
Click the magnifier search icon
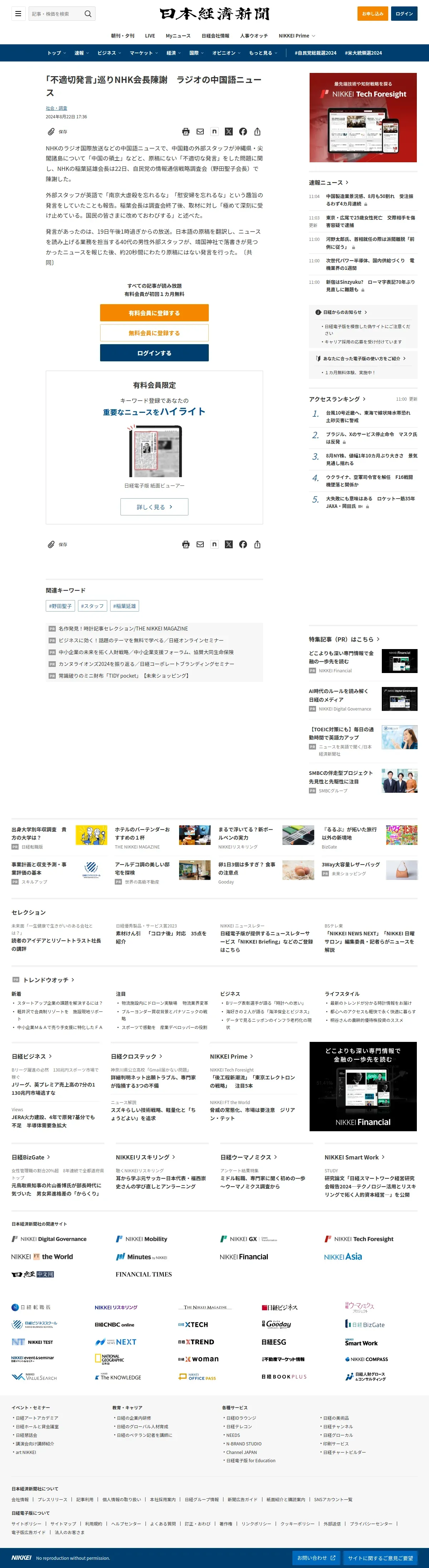coord(88,13)
